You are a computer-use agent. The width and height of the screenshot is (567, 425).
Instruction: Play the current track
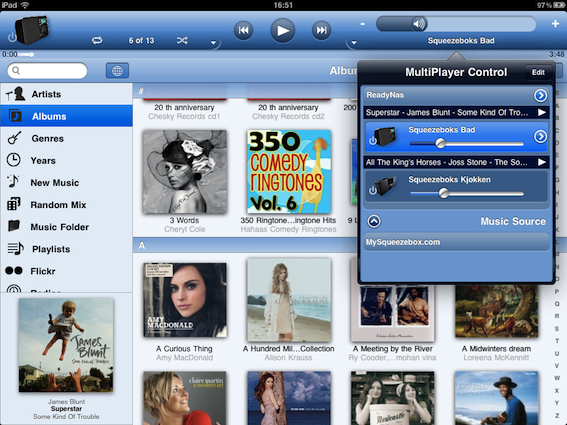pos(282,30)
